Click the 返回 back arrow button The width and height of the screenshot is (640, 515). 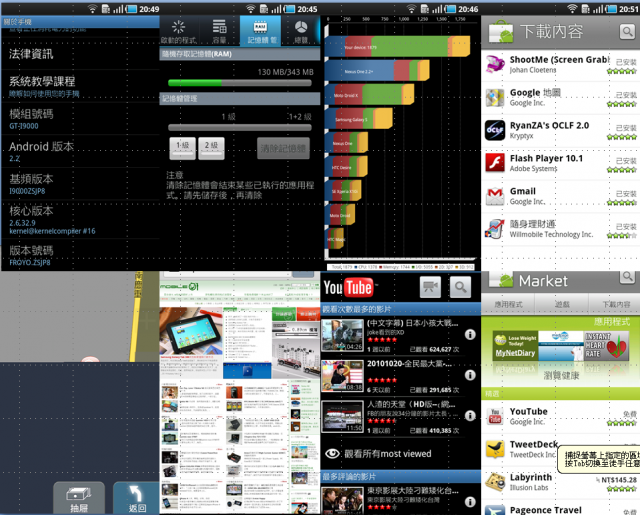[x=136, y=498]
